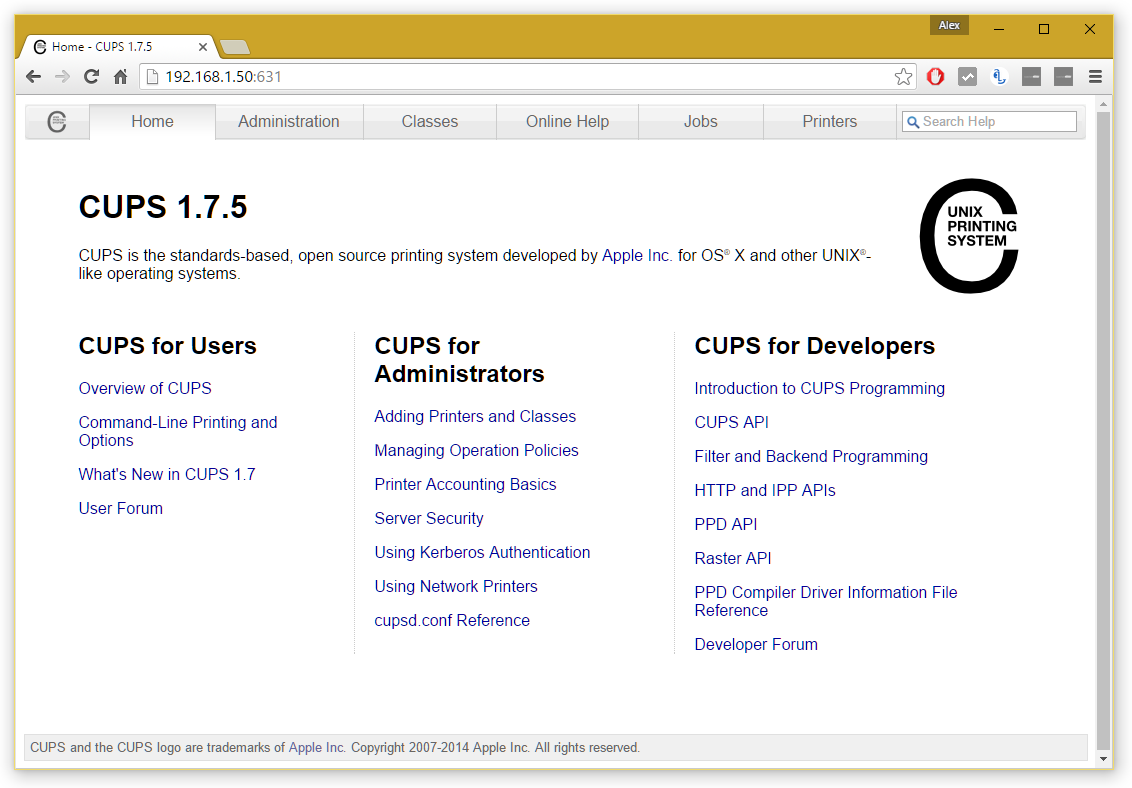Switch to the Classes tab
The image size is (1132, 788).
430,121
